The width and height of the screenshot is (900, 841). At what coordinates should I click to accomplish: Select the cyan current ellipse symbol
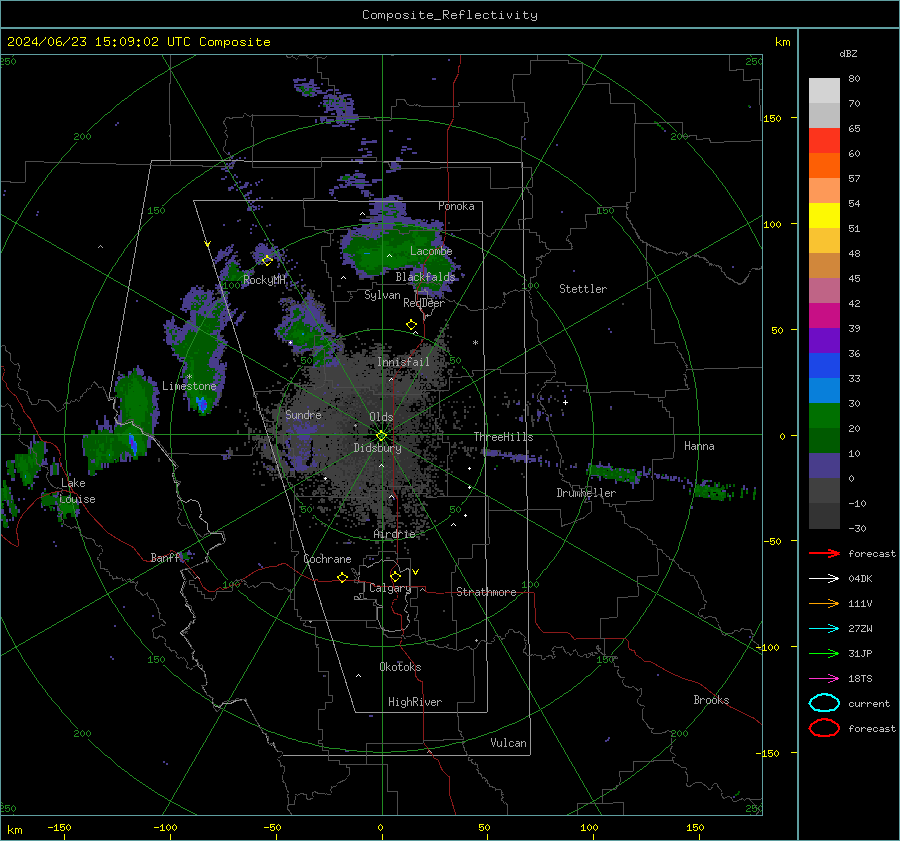click(x=824, y=703)
